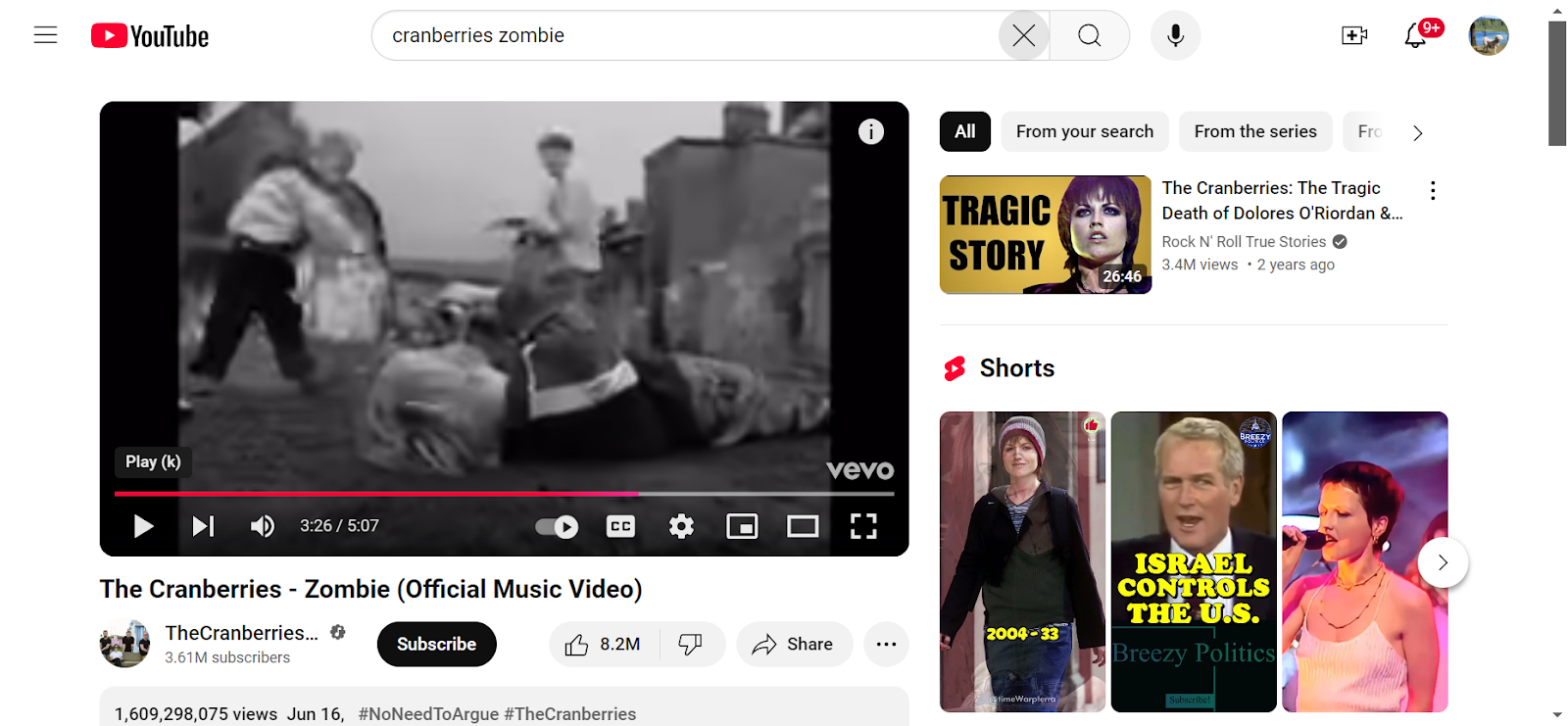Viewport: 1568px width, 726px height.
Task: Dislike the video
Action: click(x=691, y=644)
